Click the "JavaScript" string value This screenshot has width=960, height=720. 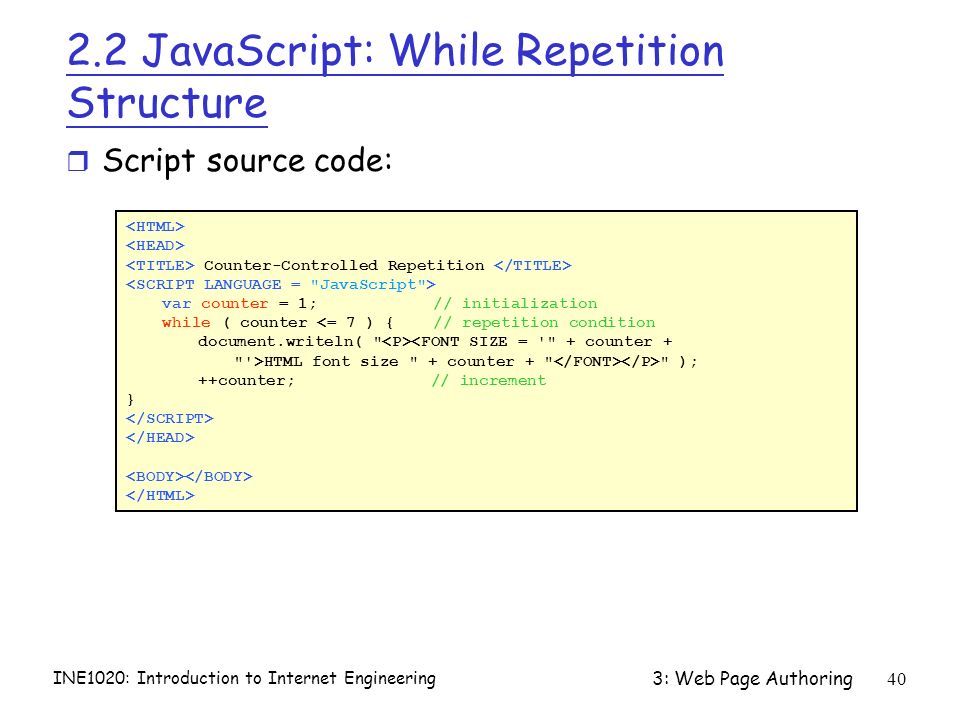coord(368,285)
